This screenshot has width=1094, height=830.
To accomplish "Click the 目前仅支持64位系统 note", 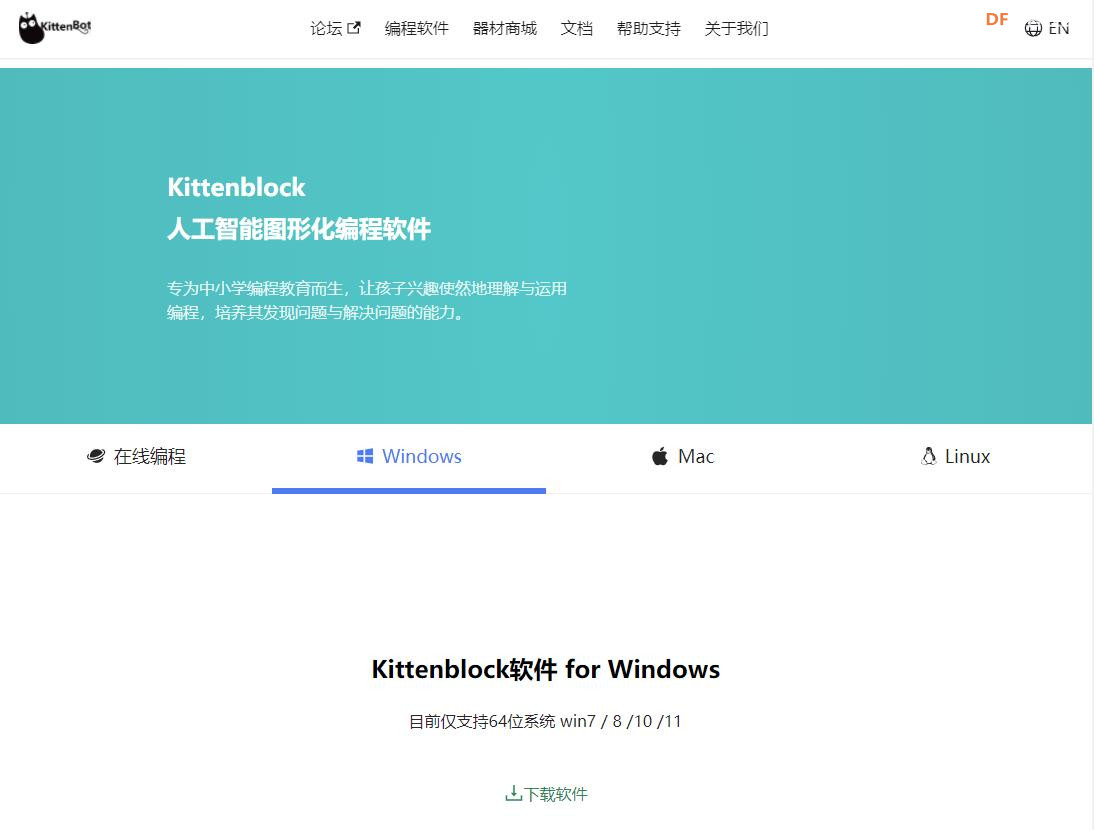I will point(545,721).
